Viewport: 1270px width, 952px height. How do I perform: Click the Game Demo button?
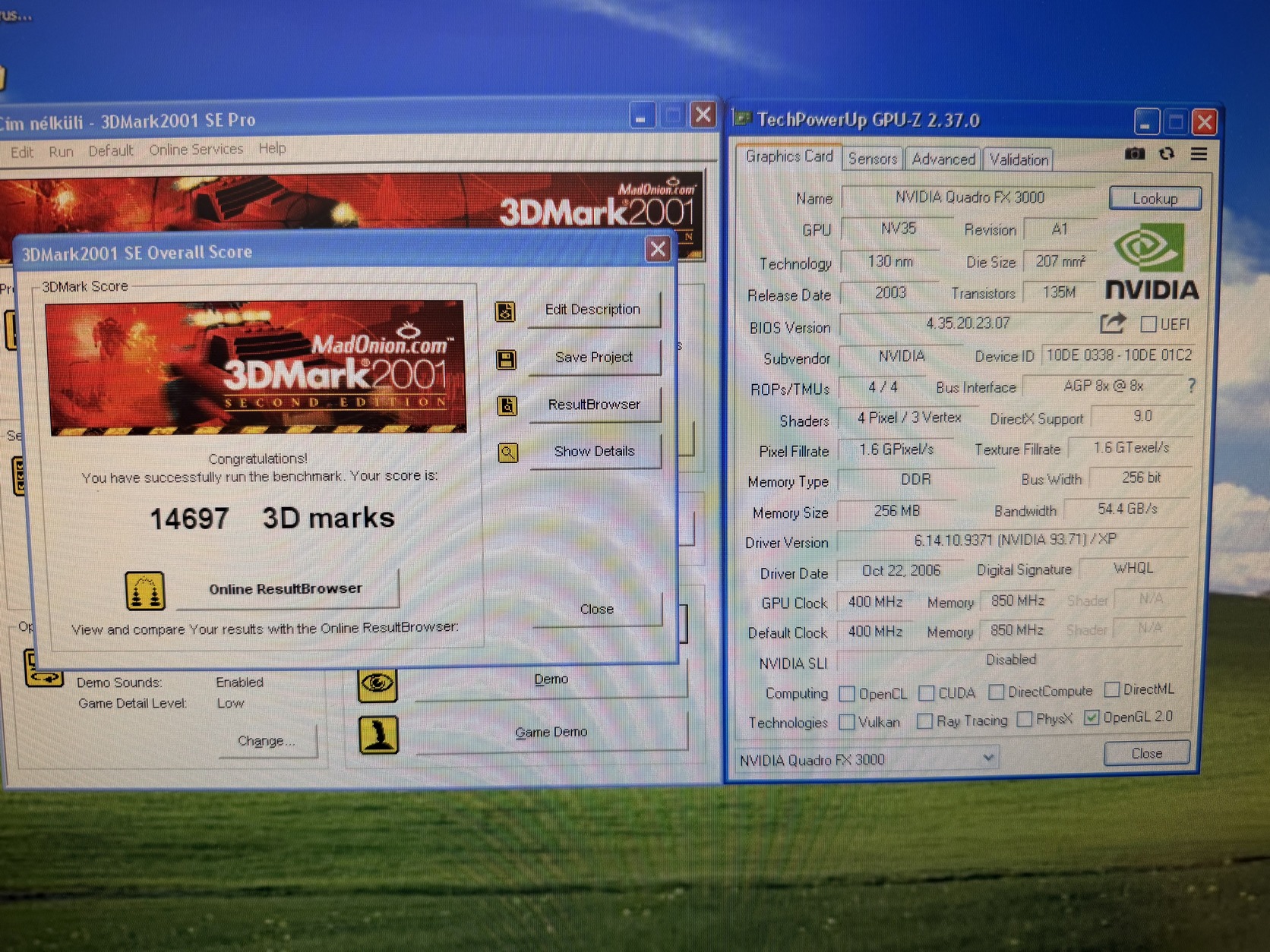552,733
